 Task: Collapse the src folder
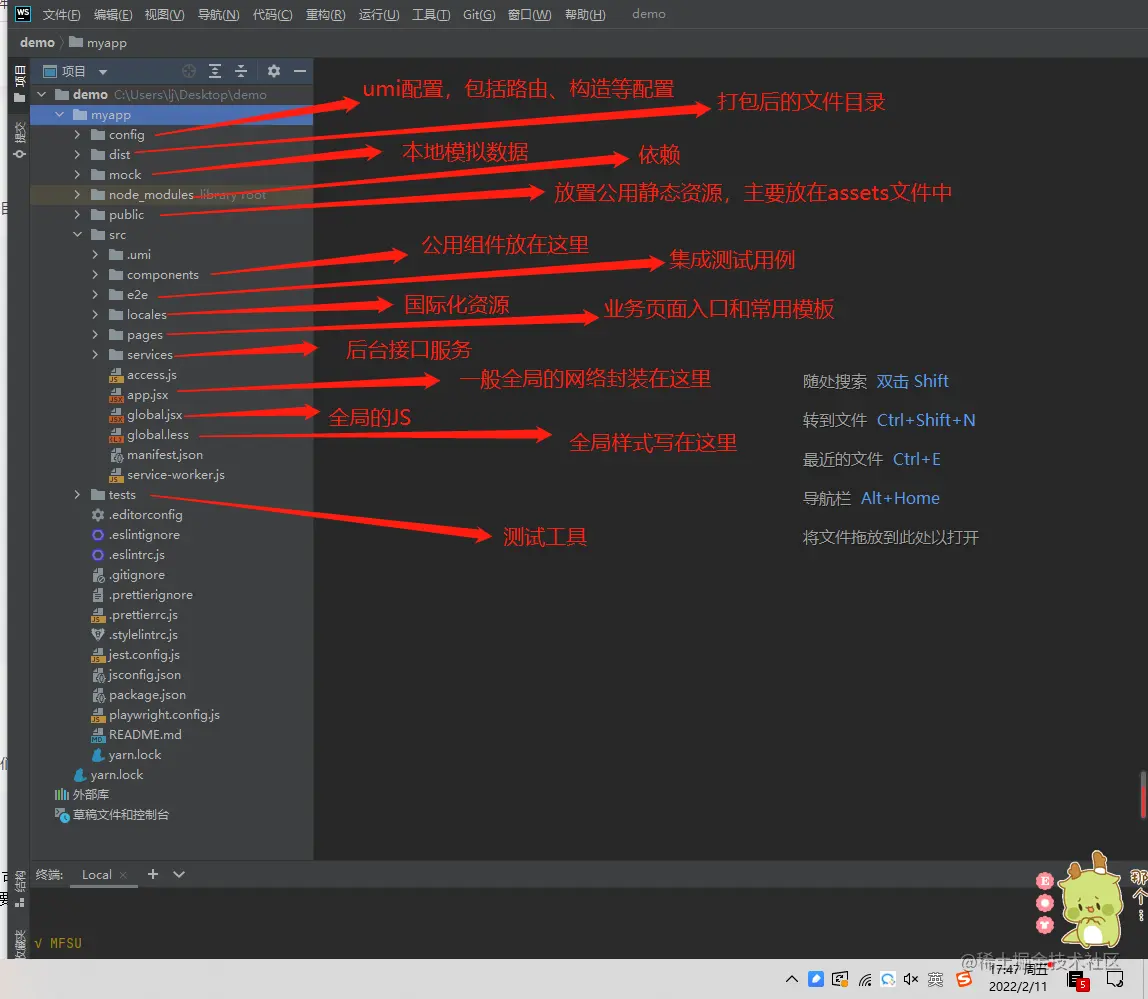(x=78, y=234)
